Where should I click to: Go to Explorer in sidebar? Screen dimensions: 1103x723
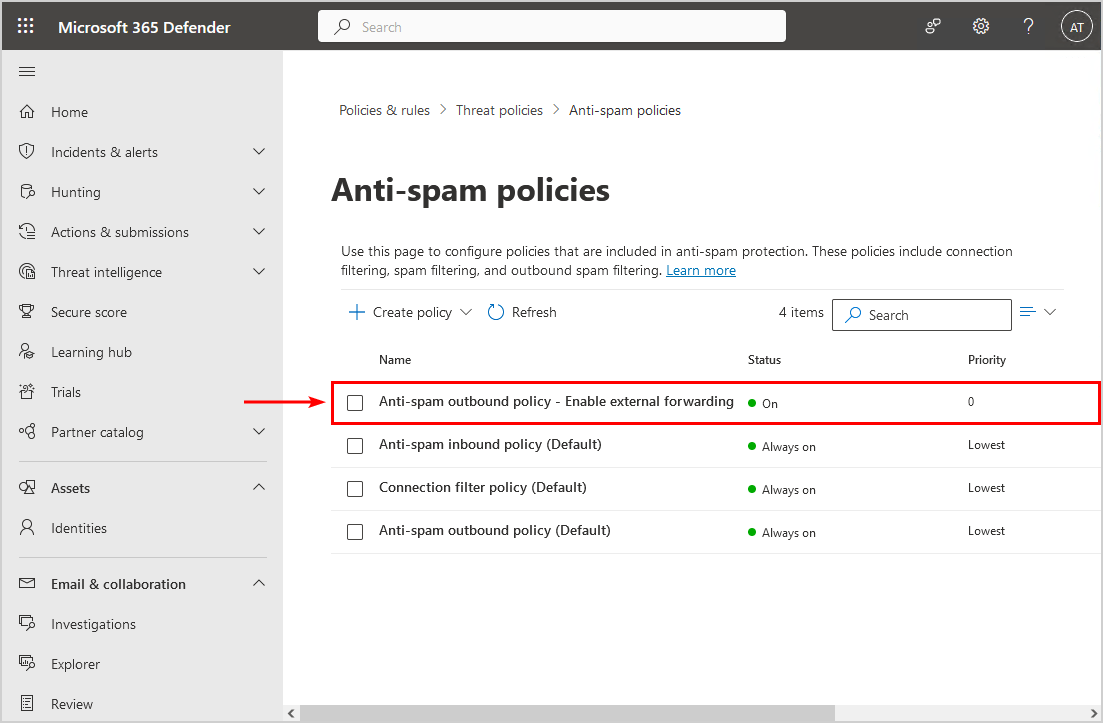(76, 664)
